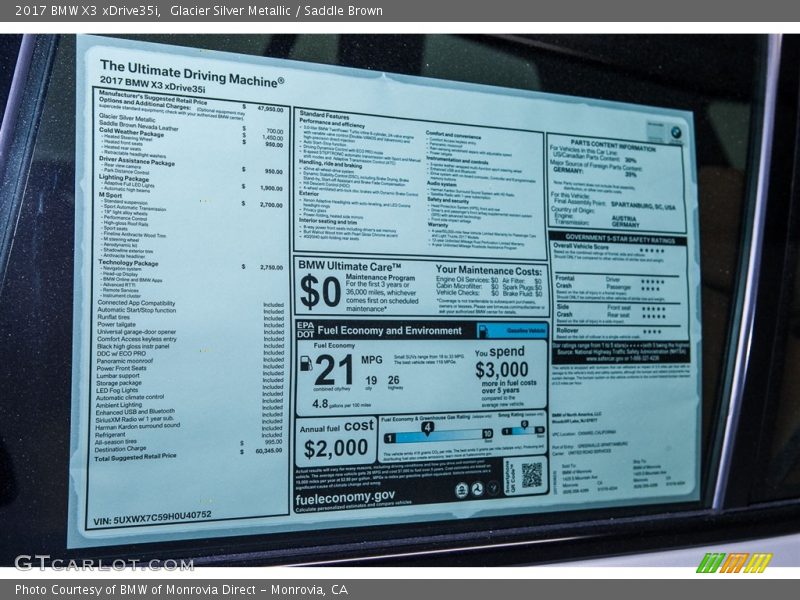Click the greenhouse gas rating marker 4
This screenshot has width=800, height=600.
[x=427, y=428]
